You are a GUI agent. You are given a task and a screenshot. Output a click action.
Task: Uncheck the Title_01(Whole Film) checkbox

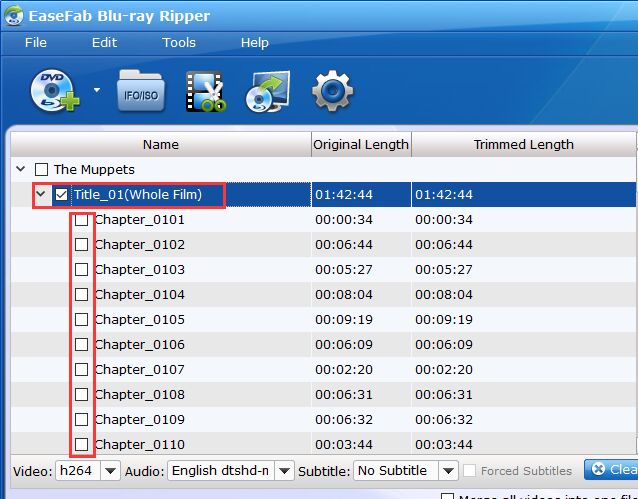click(x=61, y=195)
